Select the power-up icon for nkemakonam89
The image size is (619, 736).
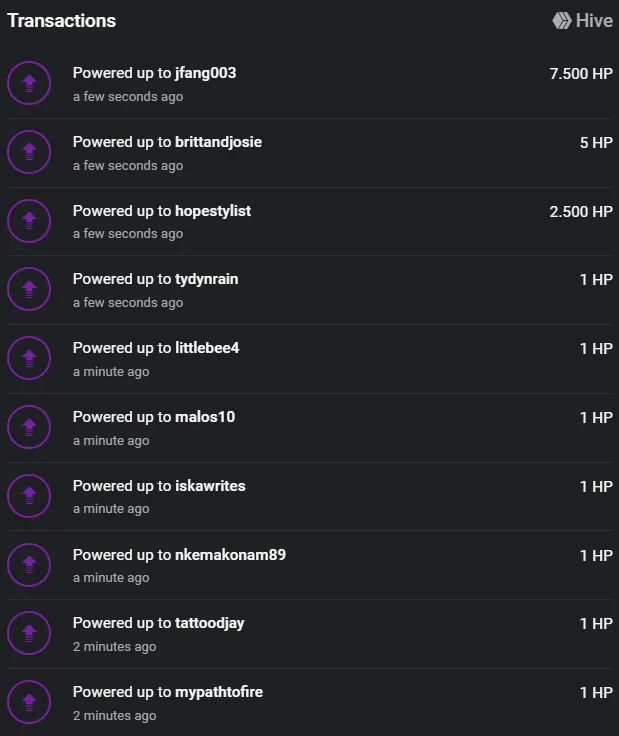(29, 565)
